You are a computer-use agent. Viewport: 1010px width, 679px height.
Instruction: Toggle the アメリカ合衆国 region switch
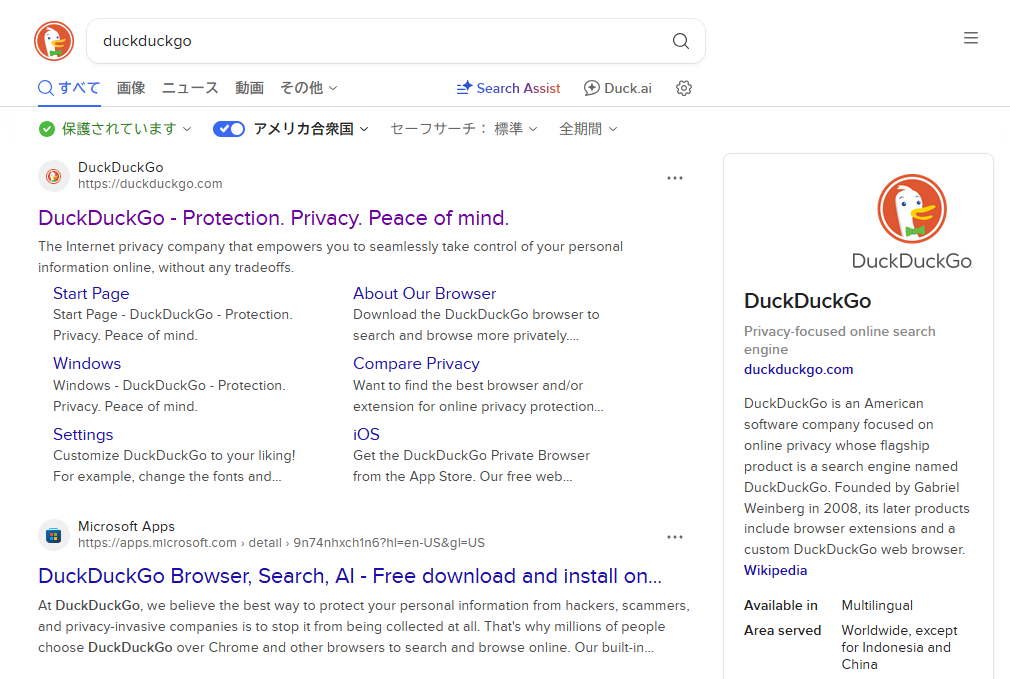pos(229,129)
